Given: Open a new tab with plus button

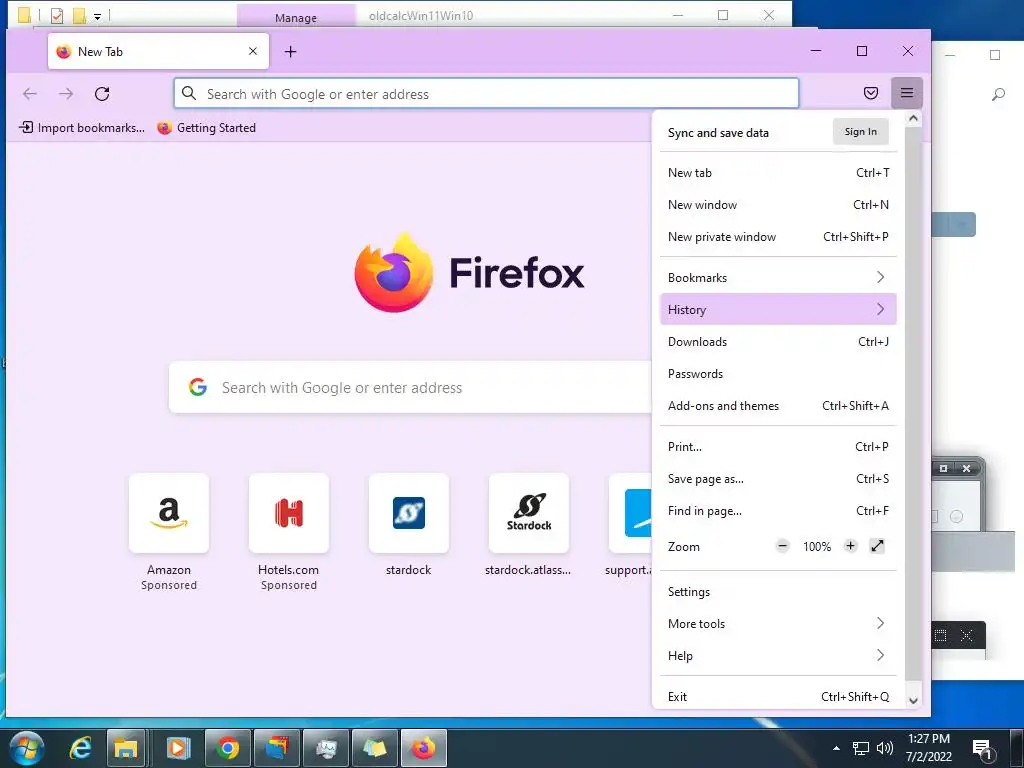Looking at the screenshot, I should tap(291, 52).
